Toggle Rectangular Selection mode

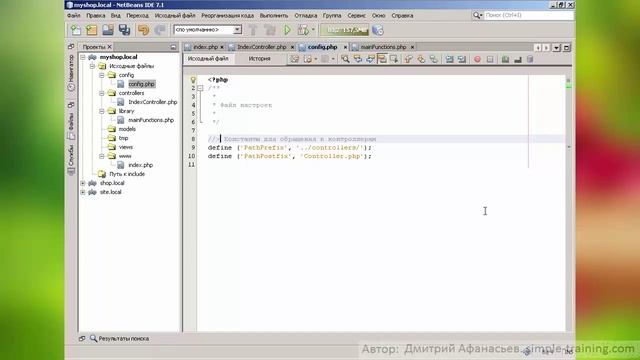(394, 59)
